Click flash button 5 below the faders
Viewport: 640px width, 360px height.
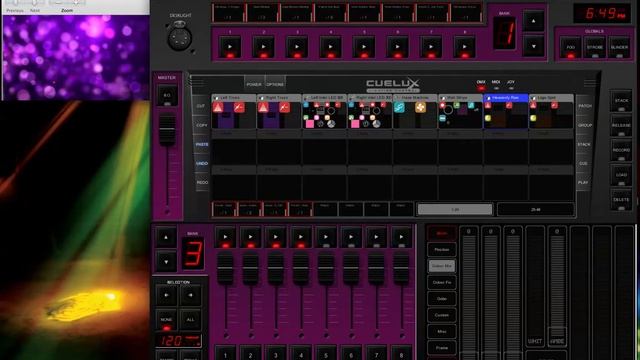[326, 353]
